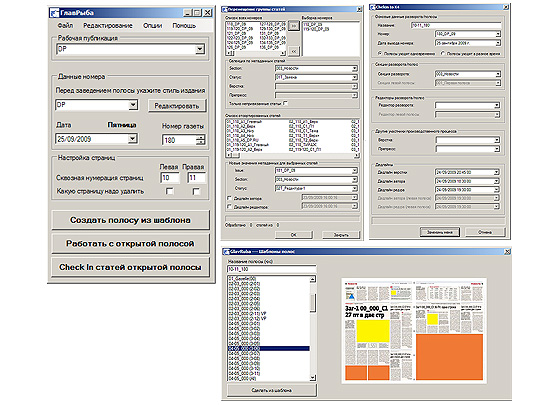Click the page name field in templates window
Viewport: 540px width, 405px height.
tap(272, 269)
